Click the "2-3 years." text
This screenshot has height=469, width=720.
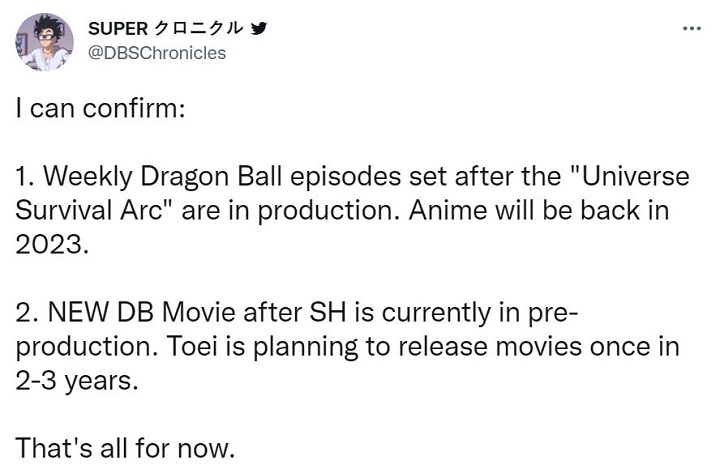tap(73, 383)
